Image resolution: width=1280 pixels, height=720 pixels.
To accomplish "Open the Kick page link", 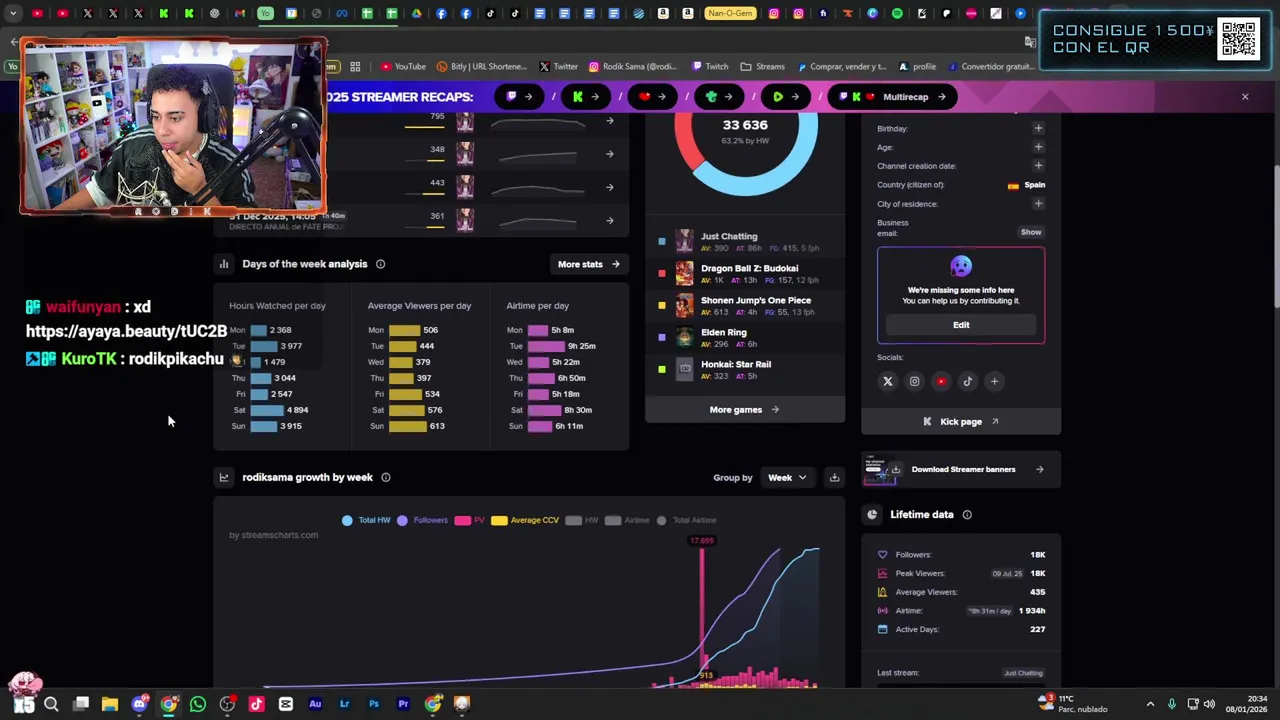I will 961,422.
